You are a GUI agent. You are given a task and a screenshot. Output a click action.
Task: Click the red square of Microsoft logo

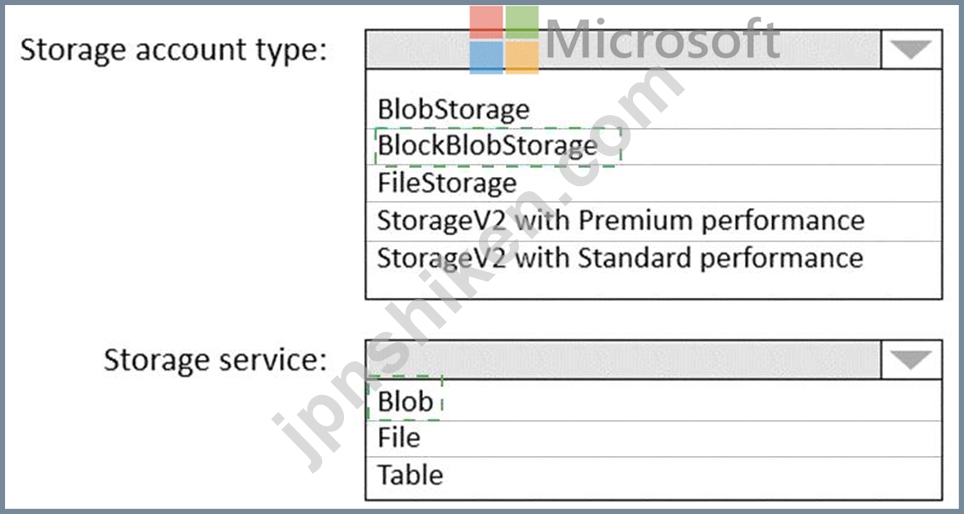click(x=486, y=22)
